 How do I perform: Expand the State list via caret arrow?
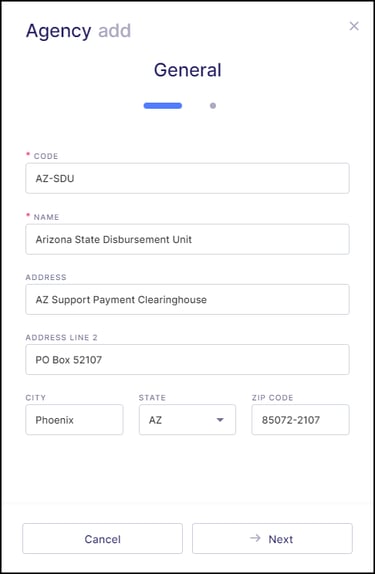(220, 420)
